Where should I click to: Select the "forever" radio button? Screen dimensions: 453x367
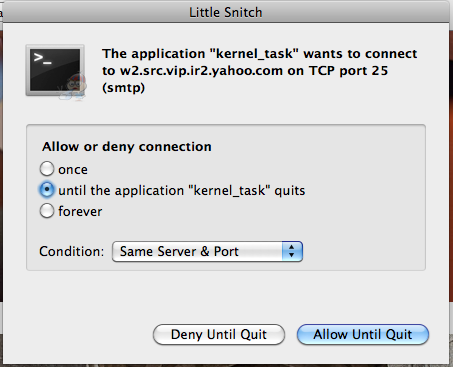click(47, 211)
